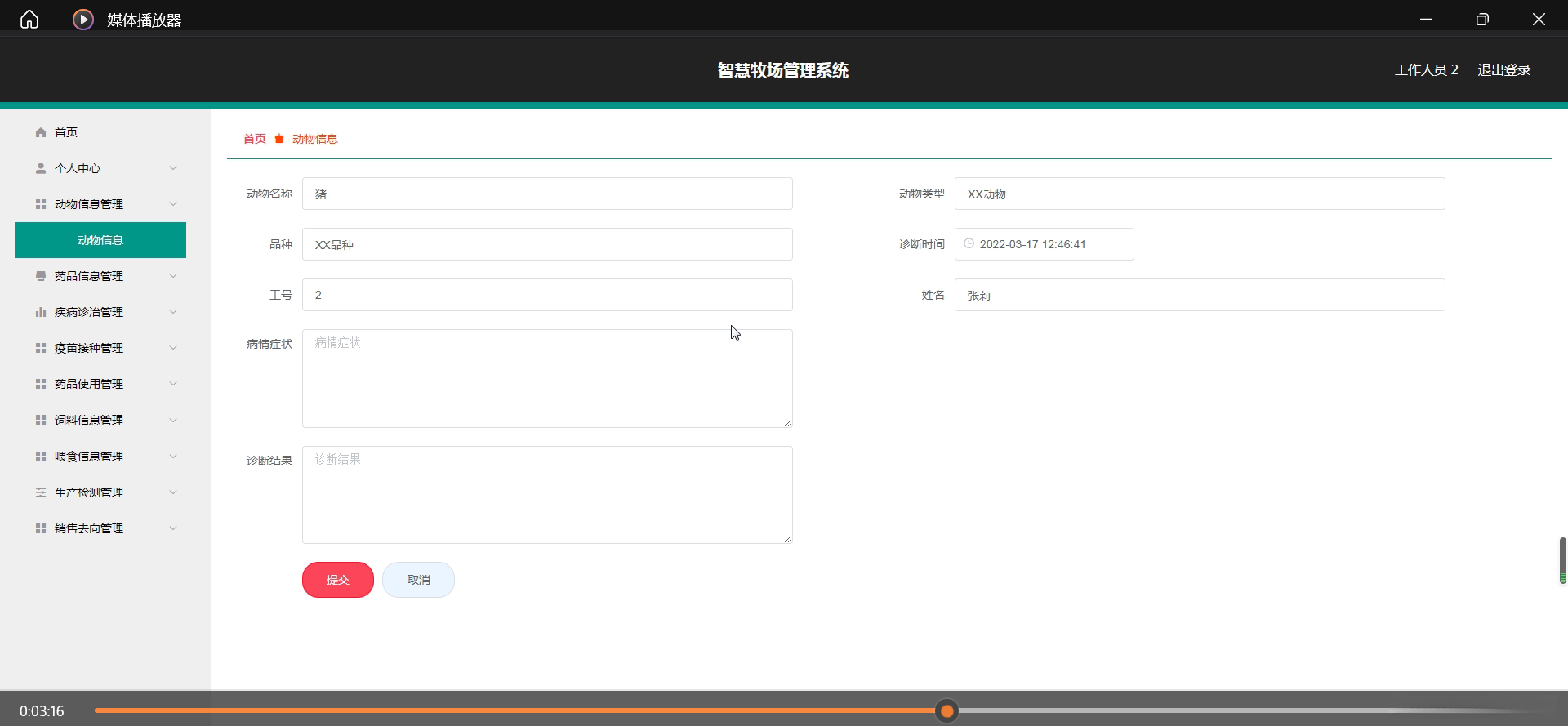Click the person icon beside 个人中心
This screenshot has height=726, width=1568.
(41, 168)
